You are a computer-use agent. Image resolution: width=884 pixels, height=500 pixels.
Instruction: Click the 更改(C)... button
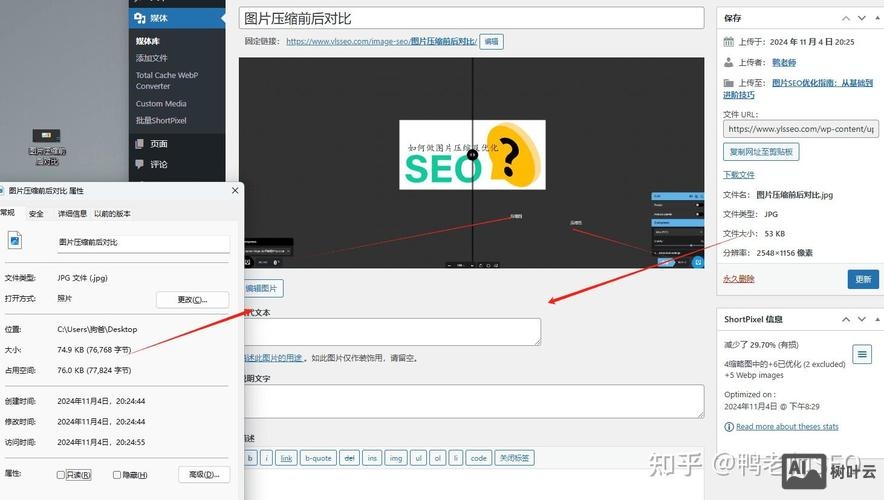click(192, 299)
